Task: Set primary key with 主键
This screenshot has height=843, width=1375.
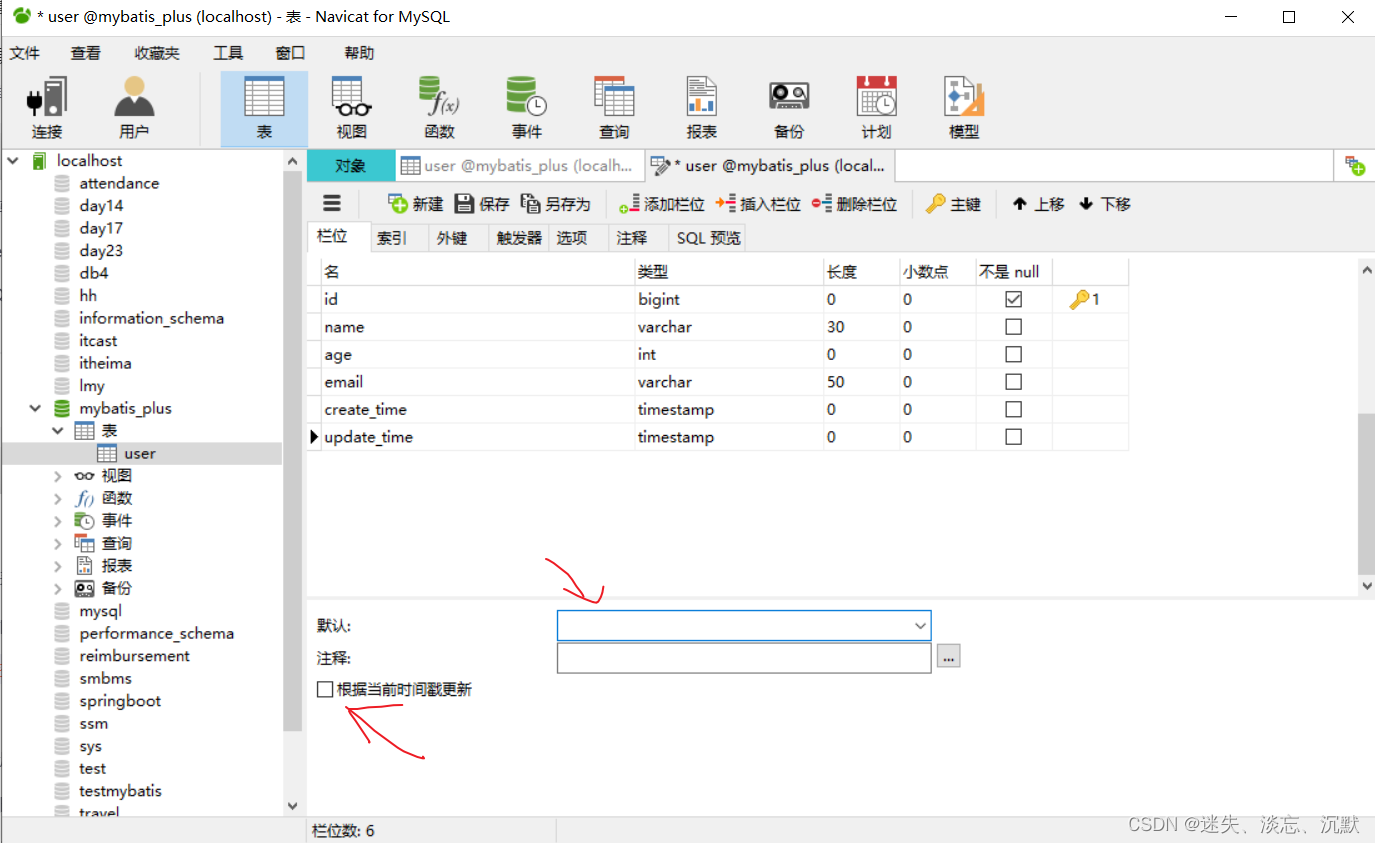Action: point(954,204)
